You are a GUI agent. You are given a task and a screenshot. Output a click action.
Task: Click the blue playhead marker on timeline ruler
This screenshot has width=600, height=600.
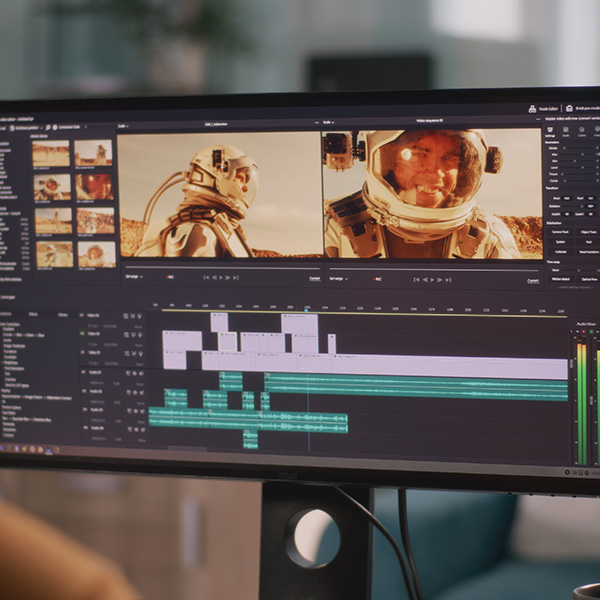[307, 309]
